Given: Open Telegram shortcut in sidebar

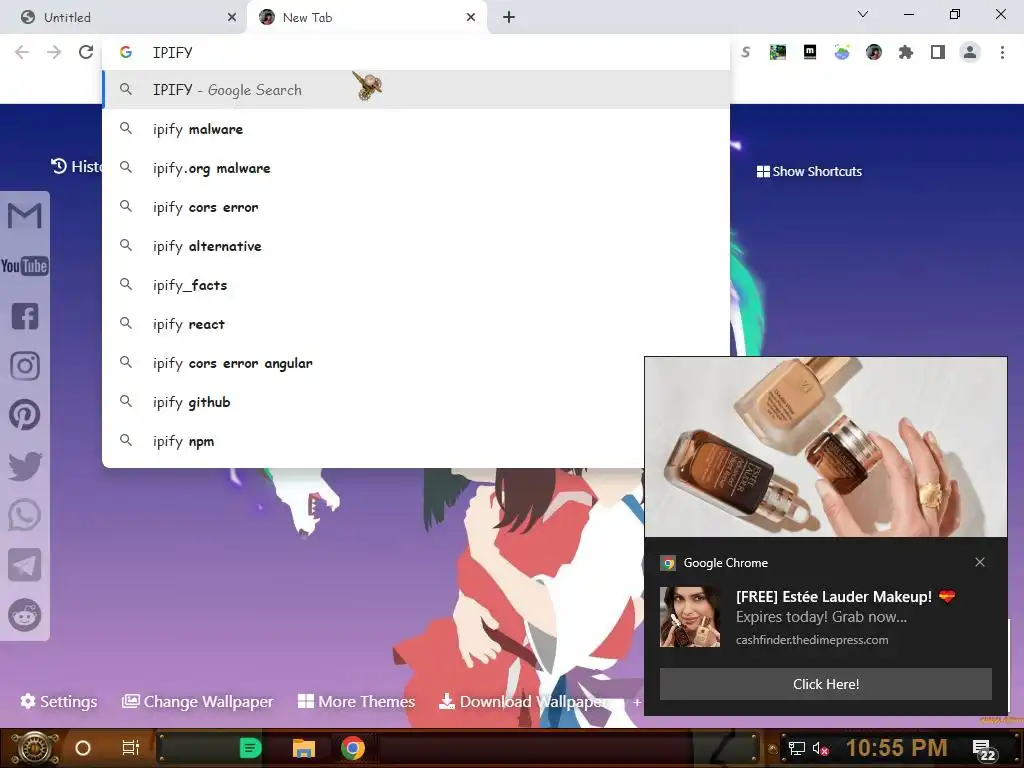Looking at the screenshot, I should pyautogui.click(x=25, y=565).
